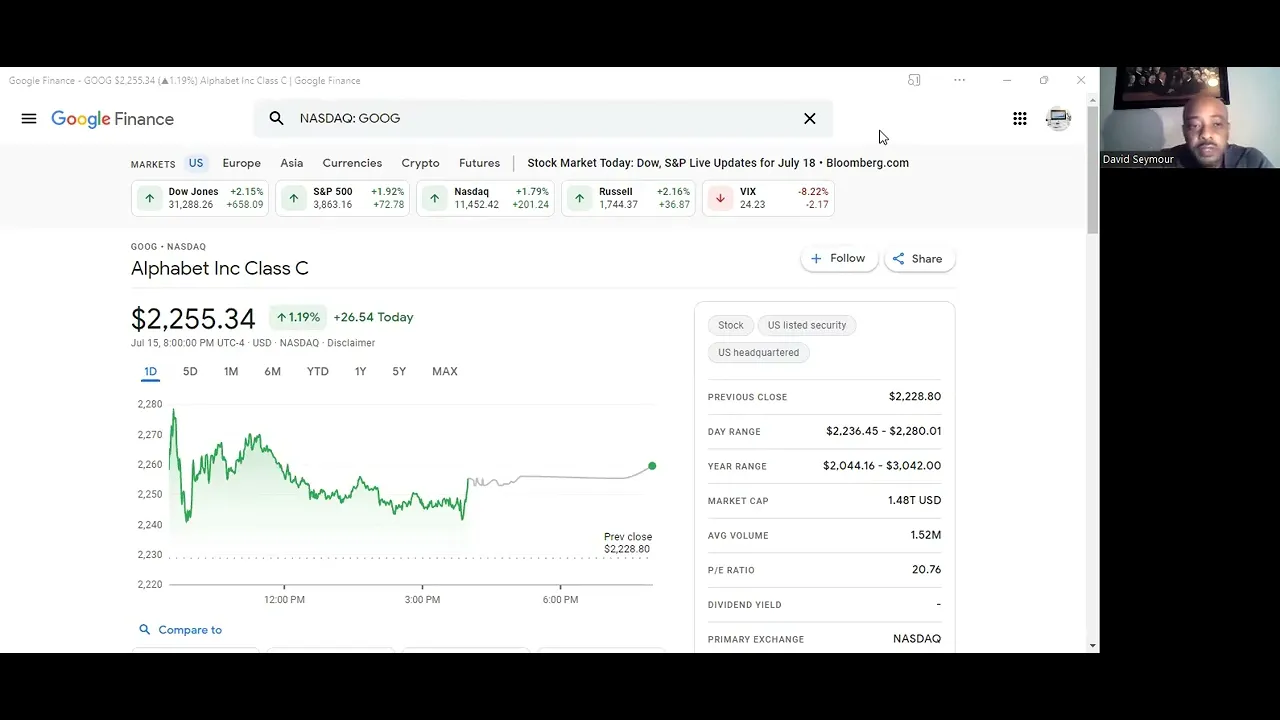The height and width of the screenshot is (720, 1280).
Task: Open the hamburger main menu
Action: pos(29,119)
